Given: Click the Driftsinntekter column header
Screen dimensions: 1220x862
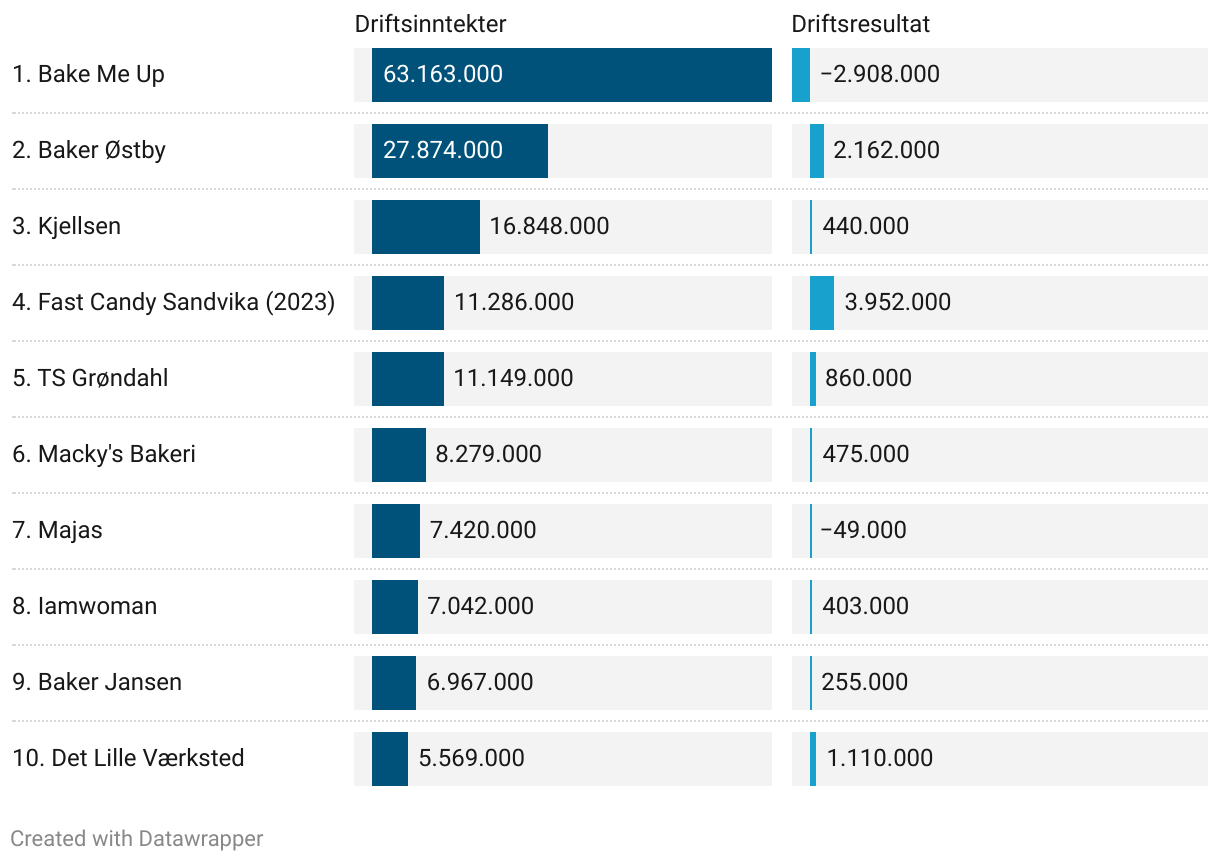Looking at the screenshot, I should (430, 24).
